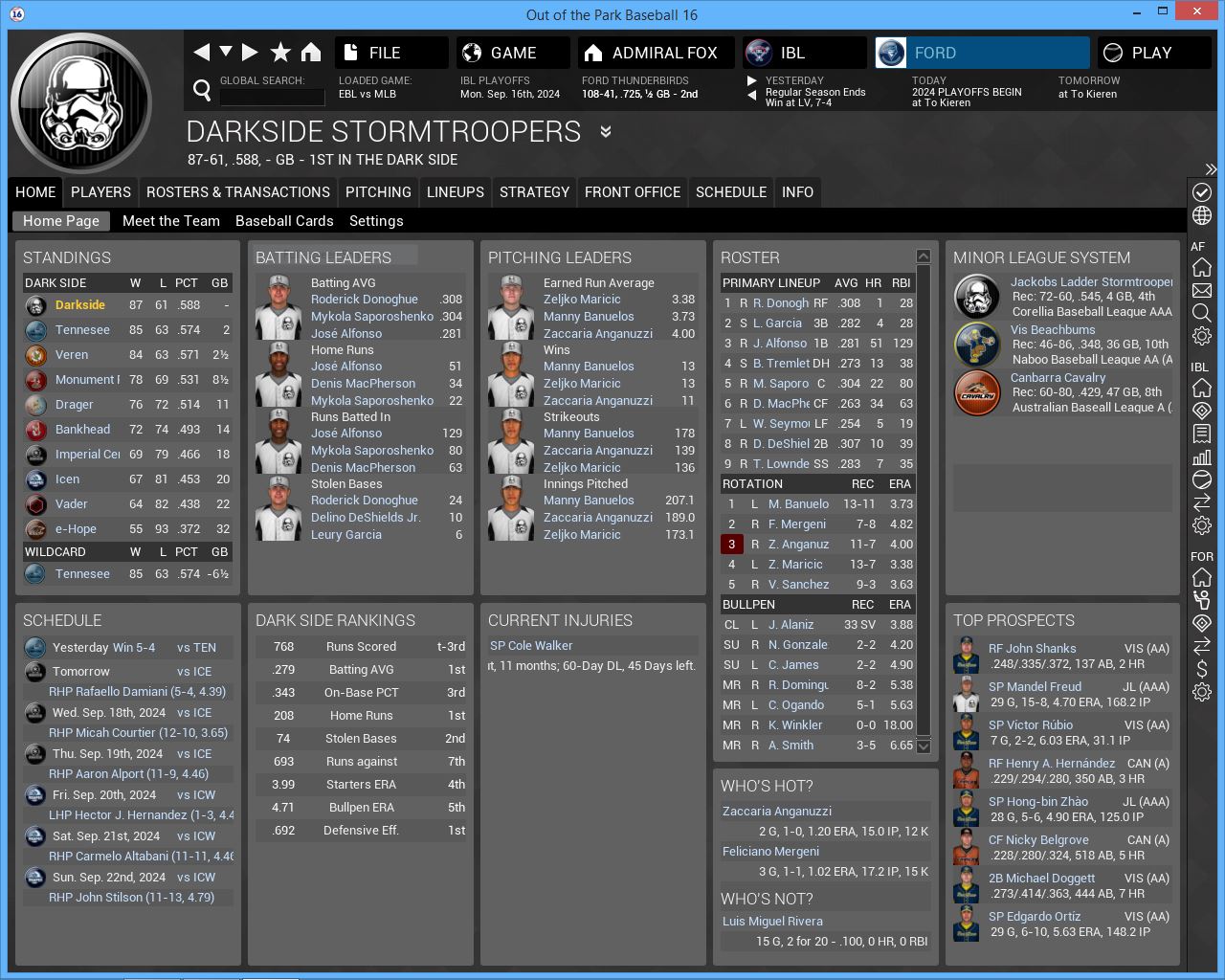The height and width of the screenshot is (980, 1225).
Task: Click the roster panel scroll-up arrow
Action: coord(924,256)
